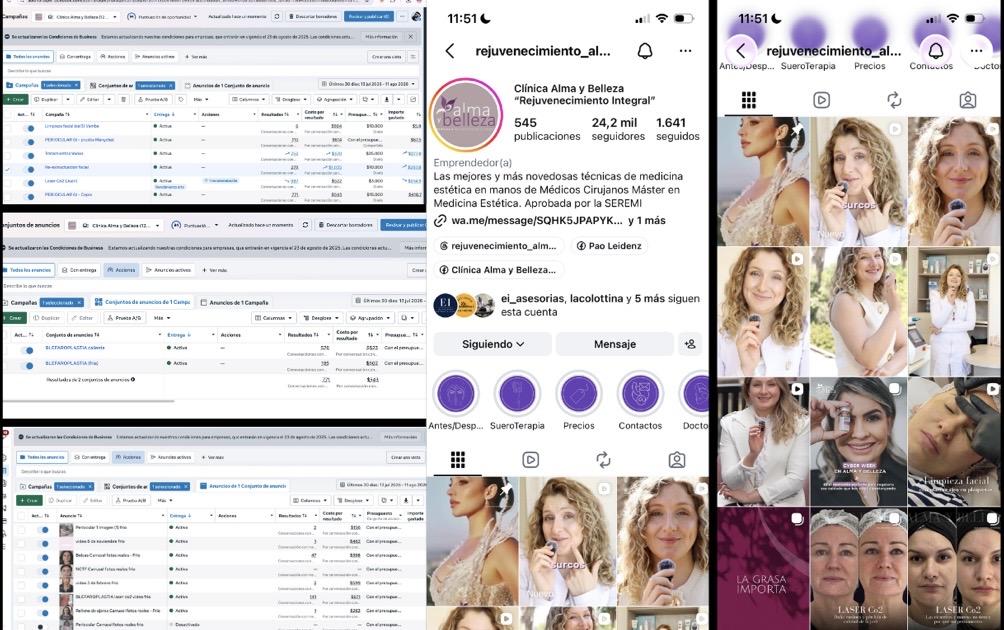This screenshot has height=630, width=1004.
Task: Open Precios story highlight on bio screen
Action: (579, 394)
